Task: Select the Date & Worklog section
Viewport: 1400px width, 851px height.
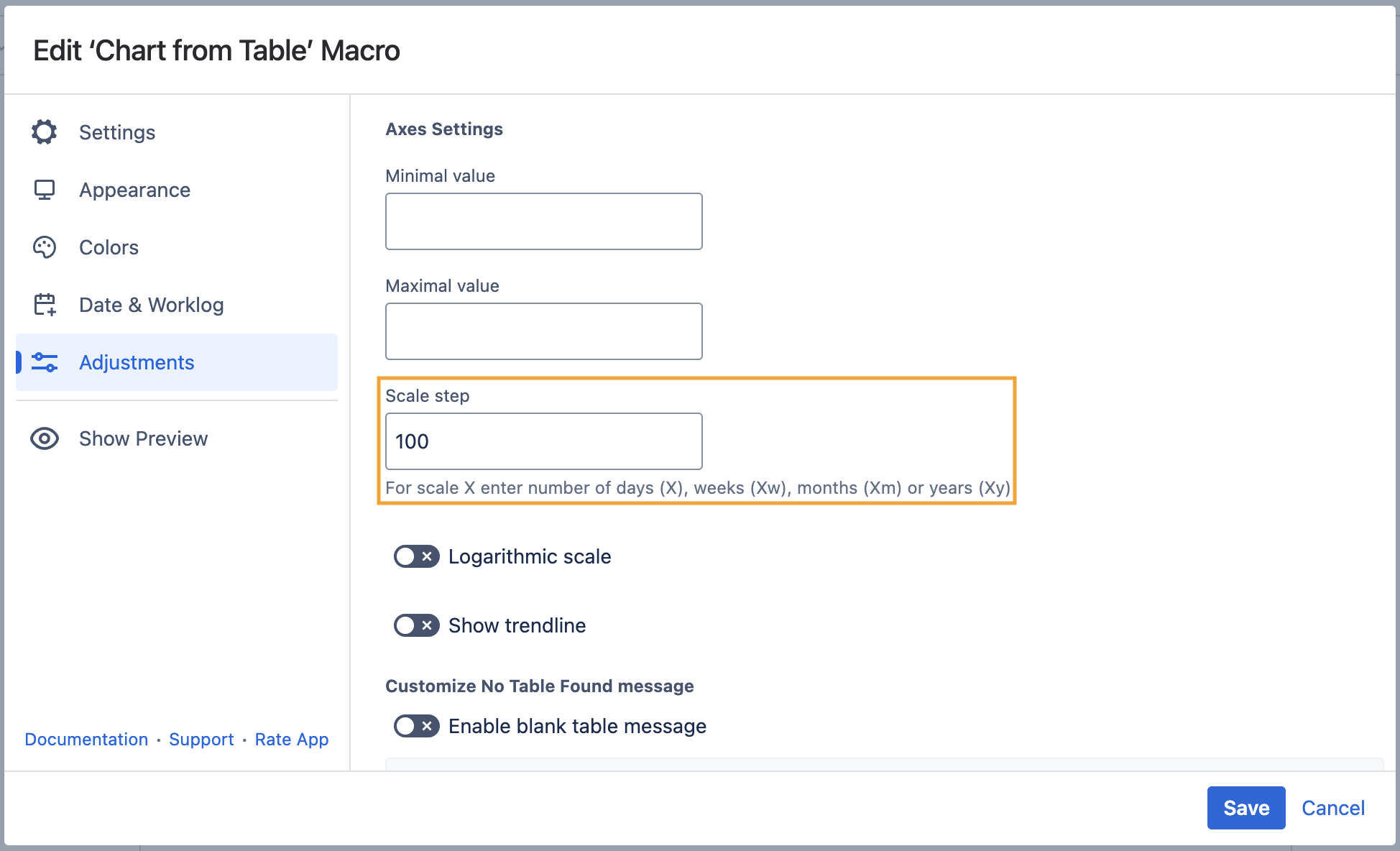Action: click(152, 305)
